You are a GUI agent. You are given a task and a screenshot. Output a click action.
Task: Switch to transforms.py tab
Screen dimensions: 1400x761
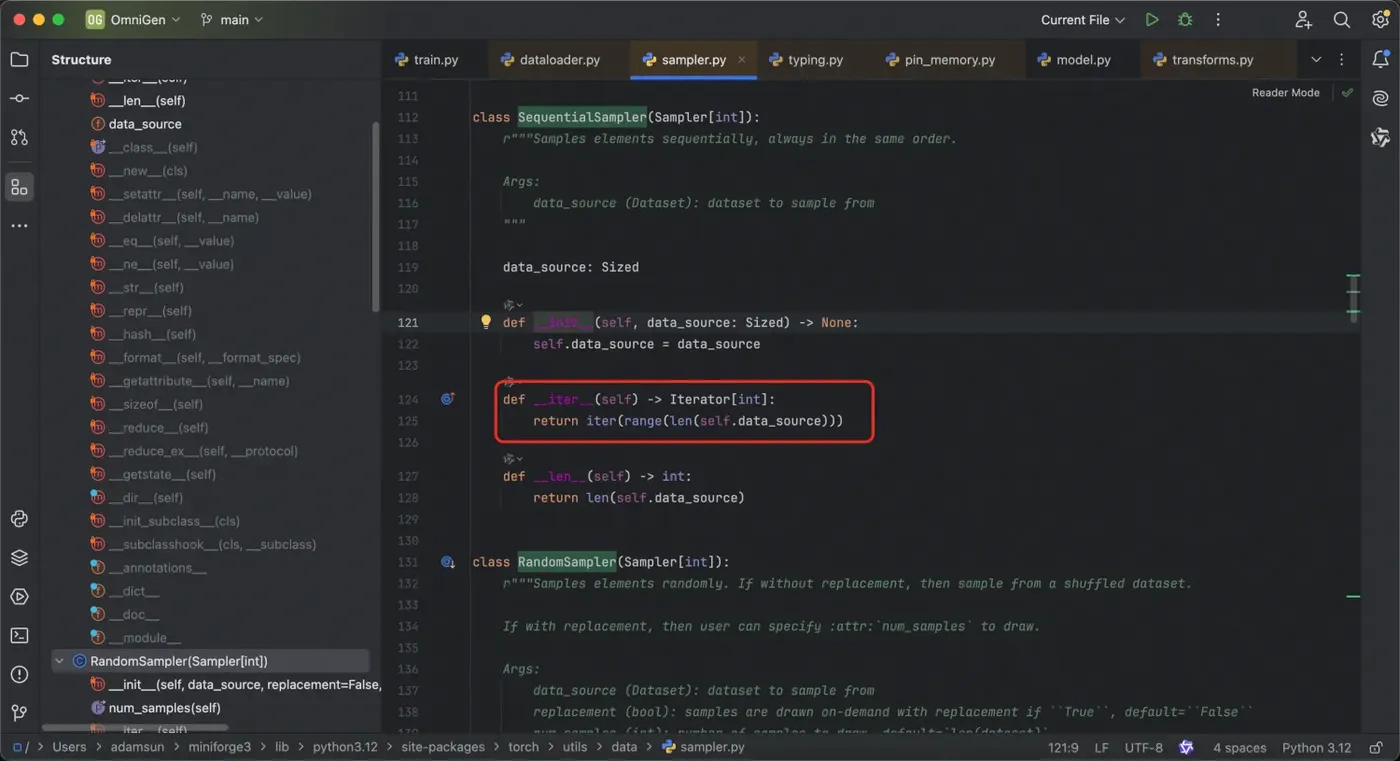click(1203, 60)
